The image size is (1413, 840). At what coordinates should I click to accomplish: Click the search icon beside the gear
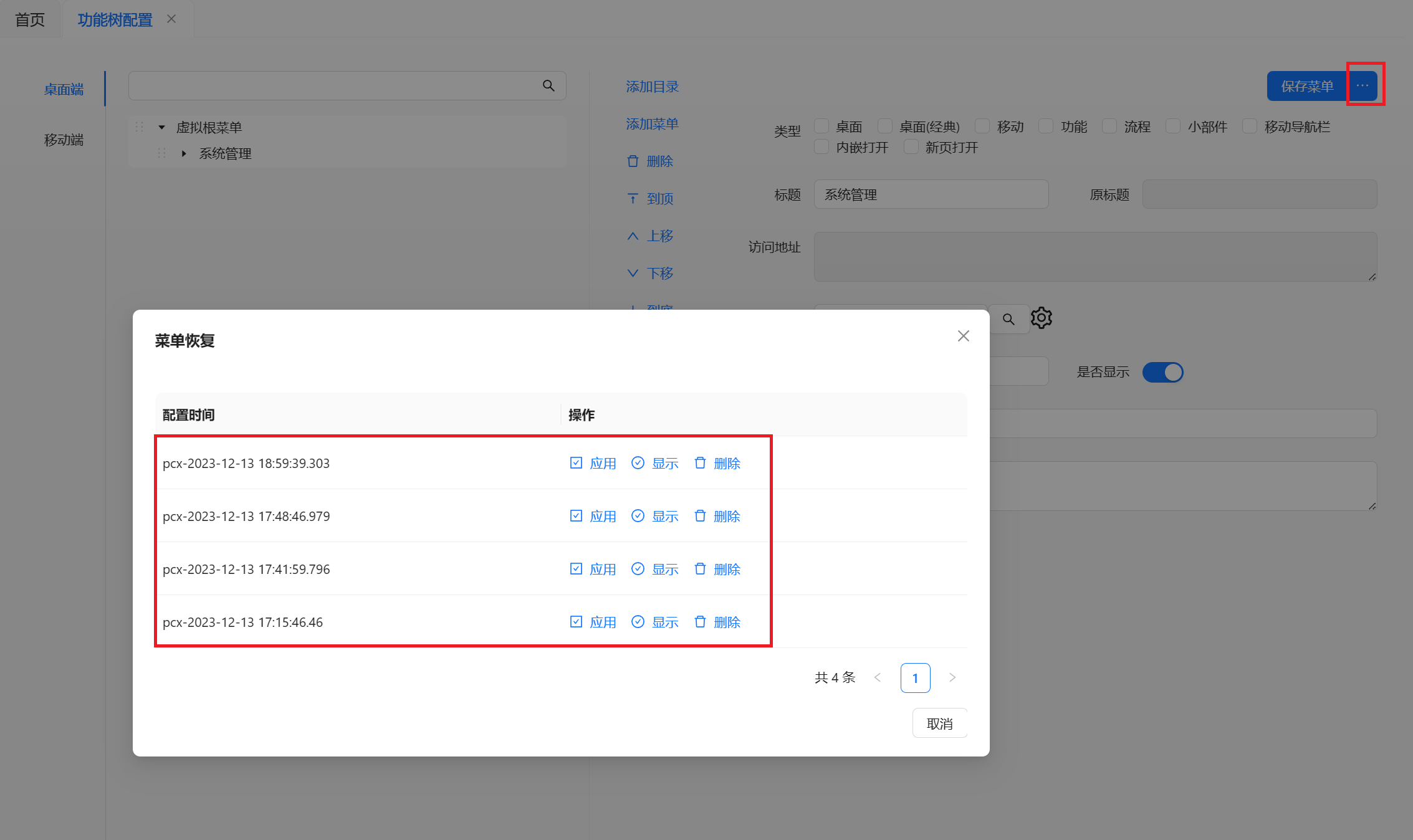(1008, 320)
